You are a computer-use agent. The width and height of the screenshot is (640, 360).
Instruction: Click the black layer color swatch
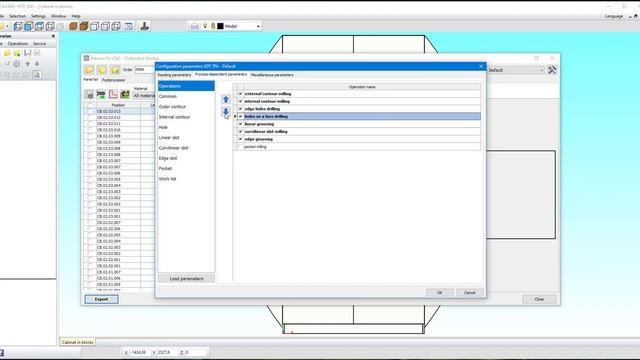[220, 26]
